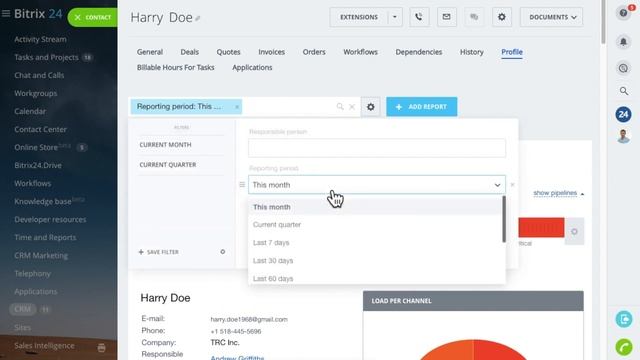Click the Add Report button
Viewport: 640px width, 360px height.
click(x=422, y=107)
